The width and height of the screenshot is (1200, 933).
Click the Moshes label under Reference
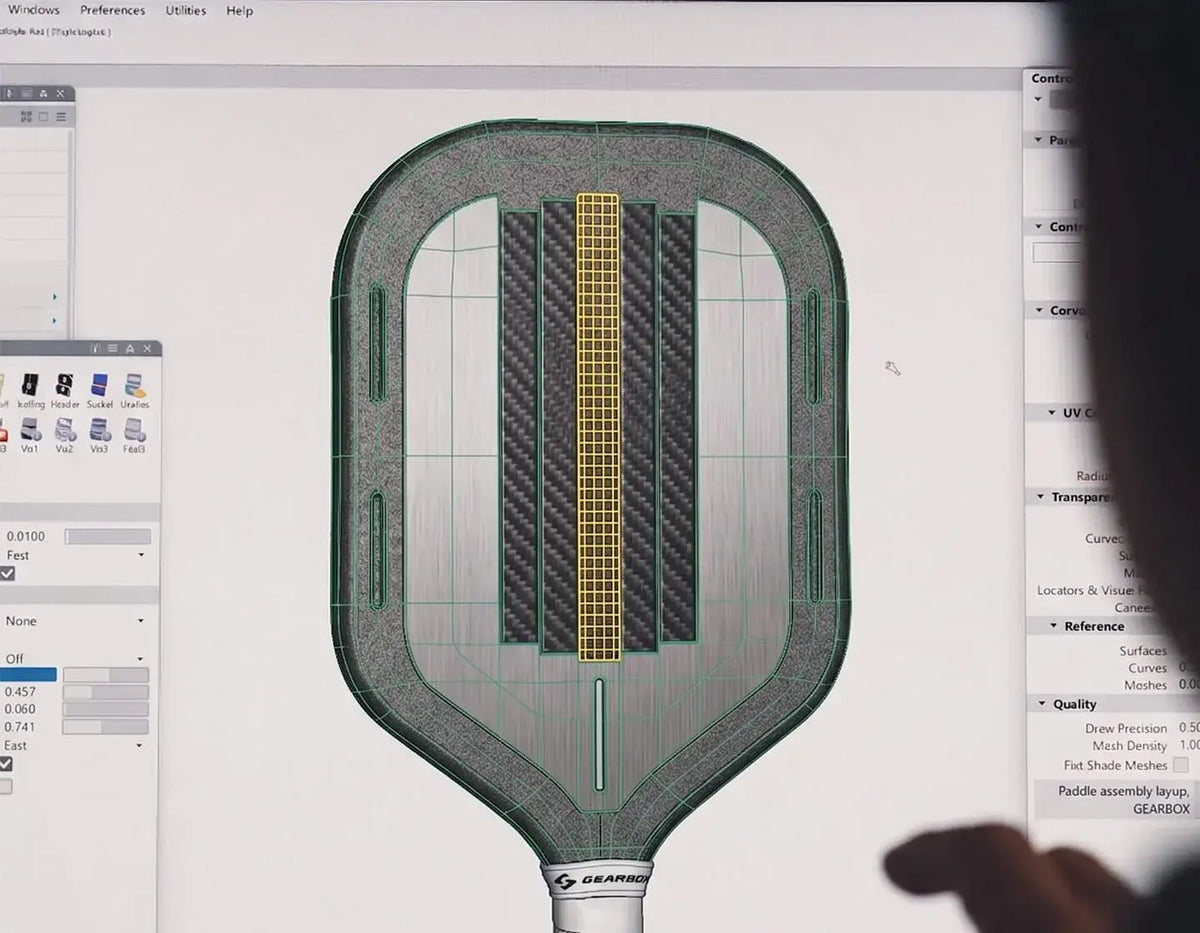(x=1145, y=685)
